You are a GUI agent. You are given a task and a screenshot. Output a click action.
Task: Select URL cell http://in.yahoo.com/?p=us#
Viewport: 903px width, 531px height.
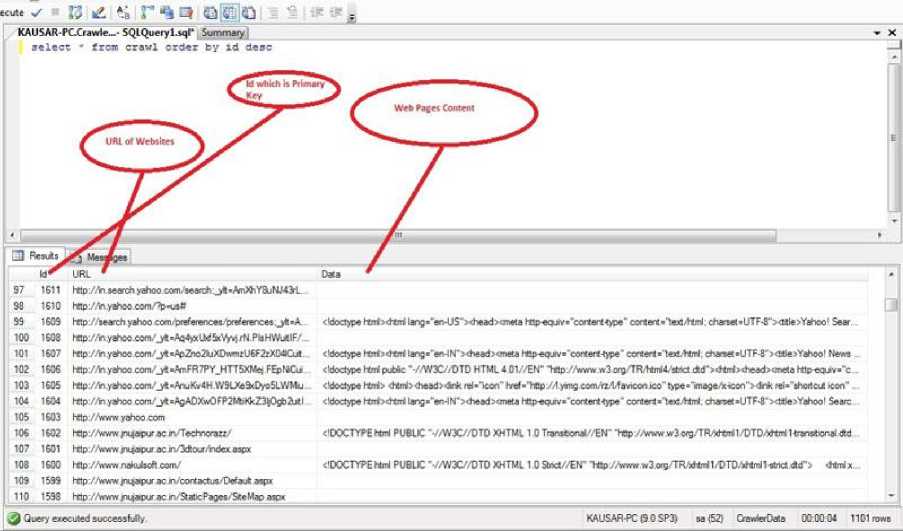point(192,306)
